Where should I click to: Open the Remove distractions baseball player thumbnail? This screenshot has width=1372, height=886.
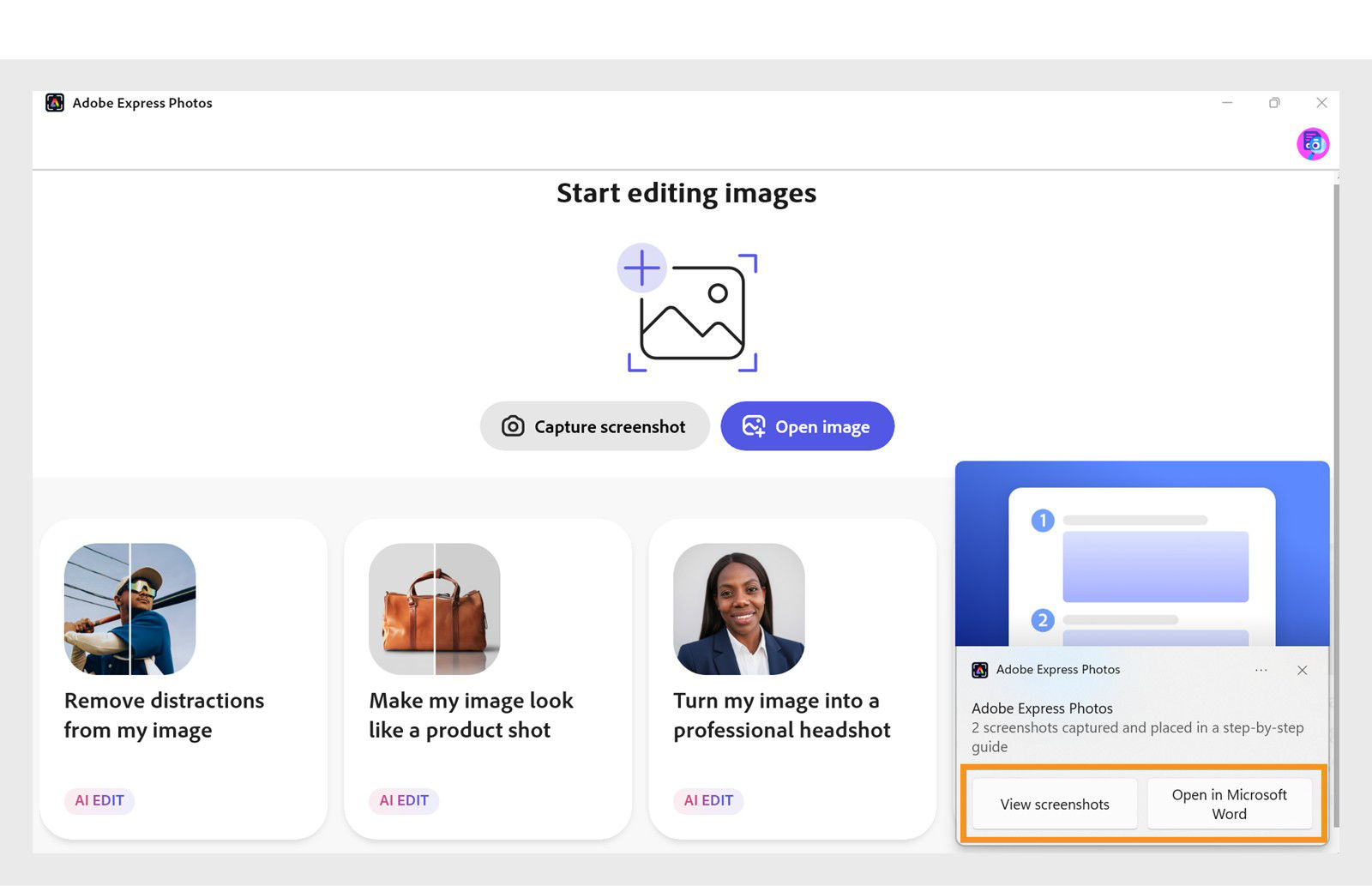point(130,609)
